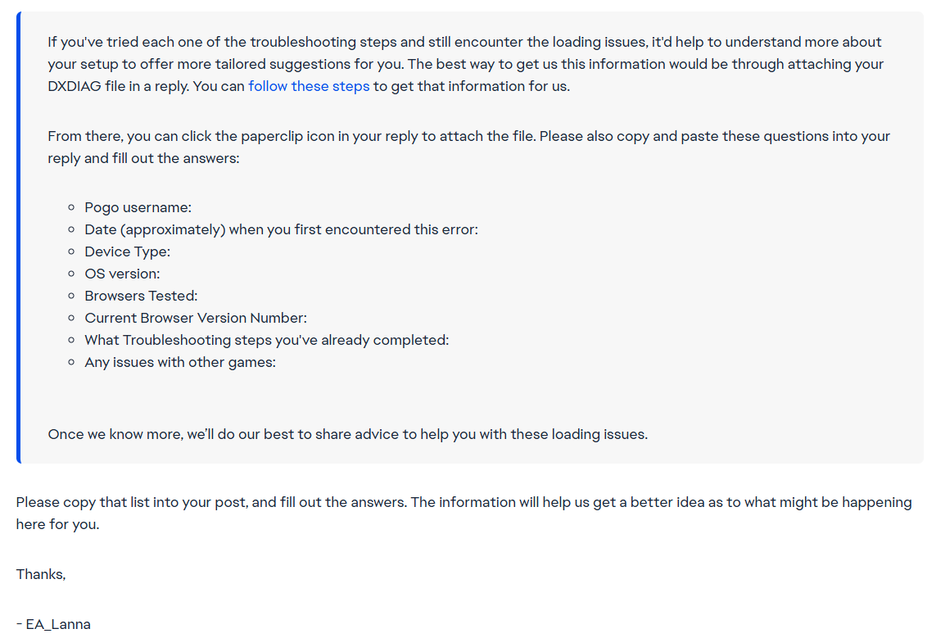
Task: Click the "What Troubleshooting steps" list item
Action: point(266,340)
